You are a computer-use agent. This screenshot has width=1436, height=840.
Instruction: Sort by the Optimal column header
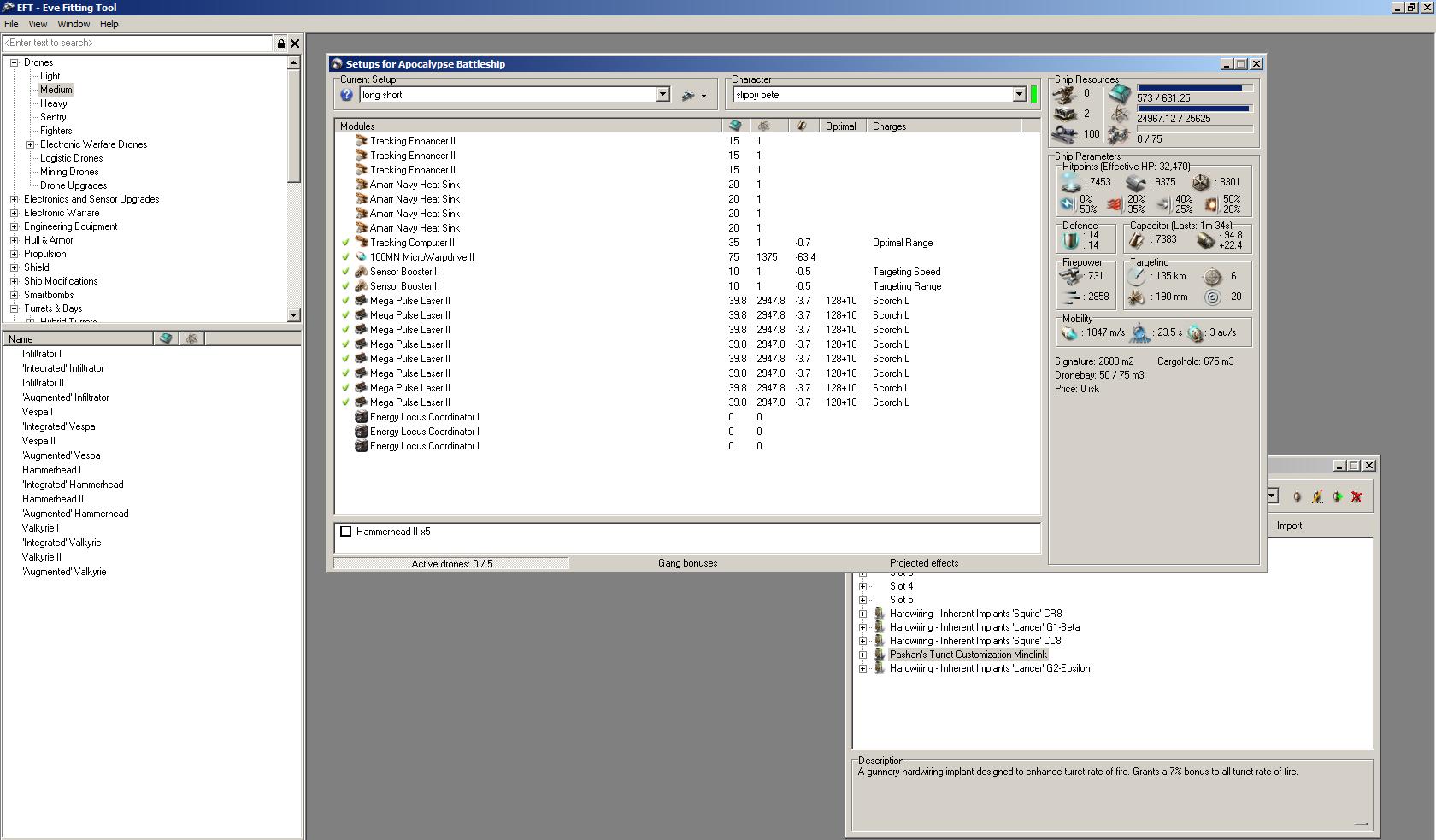pyautogui.click(x=843, y=126)
